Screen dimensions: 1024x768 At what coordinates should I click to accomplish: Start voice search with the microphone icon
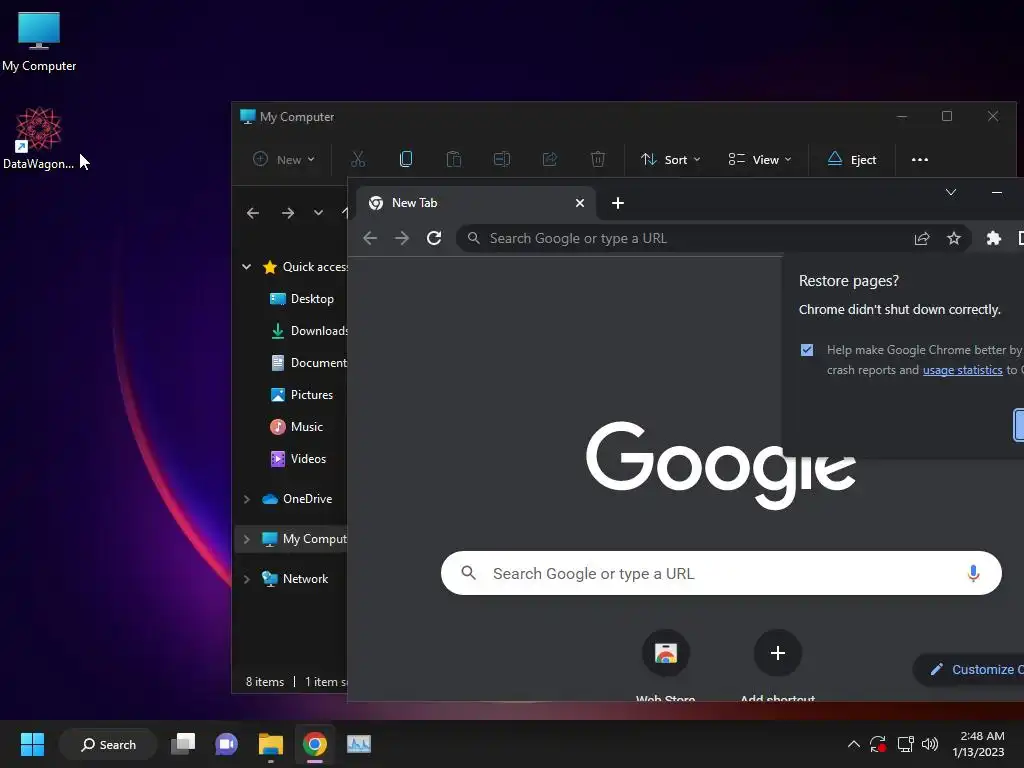[973, 573]
